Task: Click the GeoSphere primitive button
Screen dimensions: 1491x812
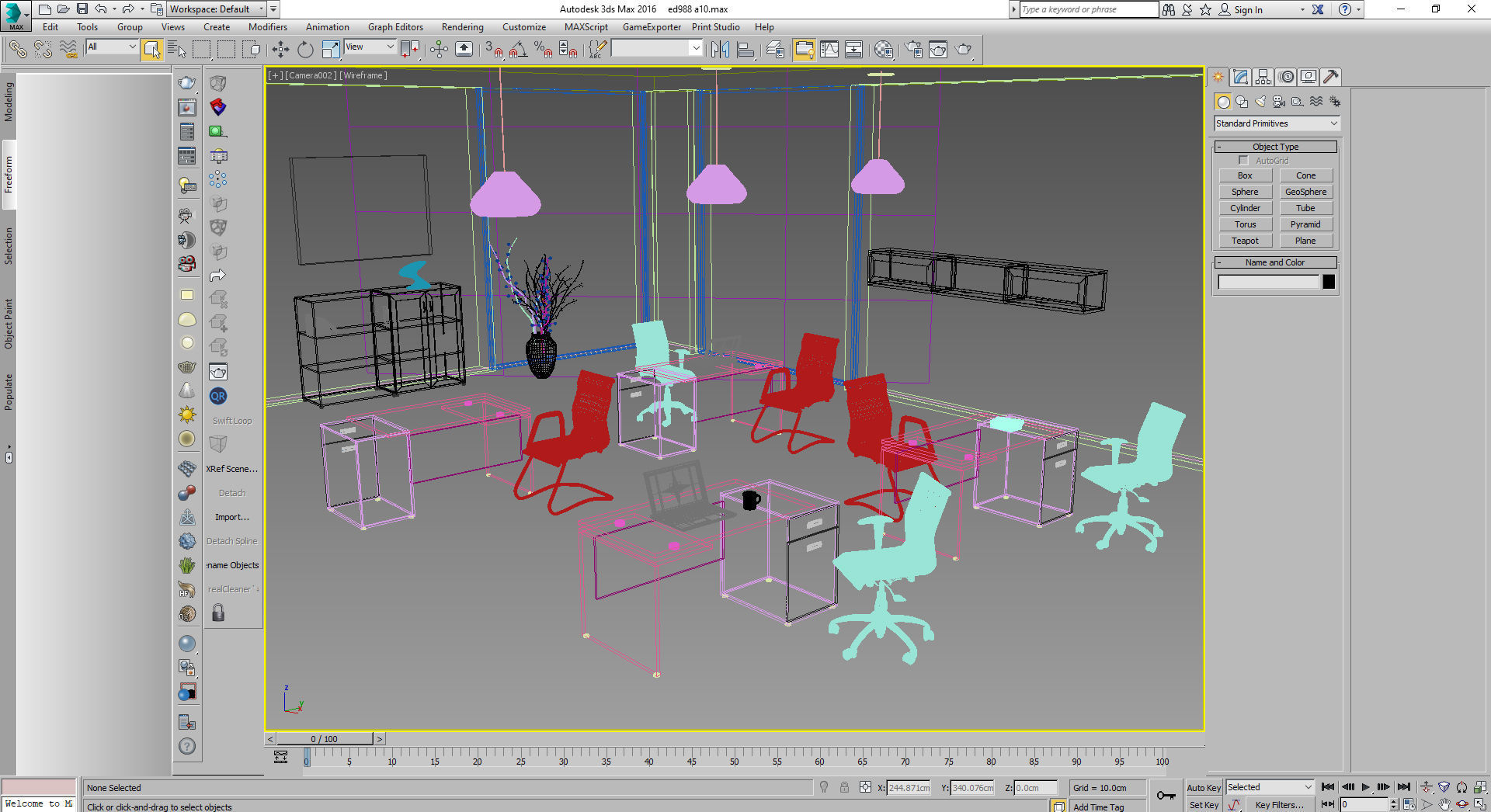Action: point(1305,192)
